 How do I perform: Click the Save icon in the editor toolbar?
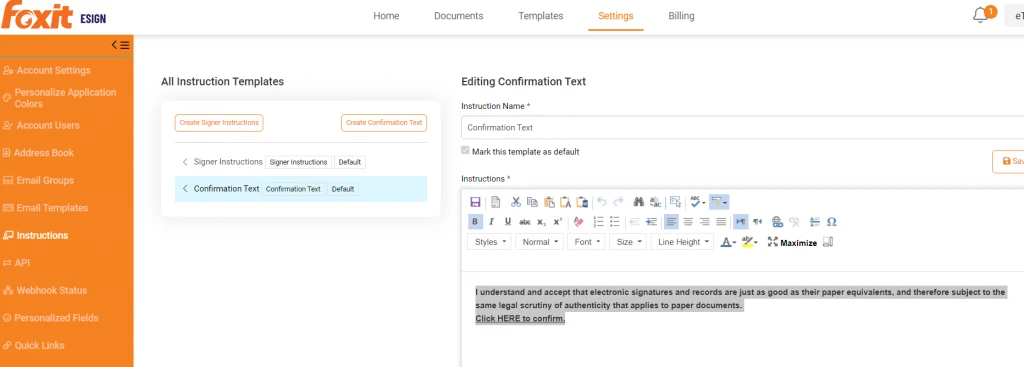(475, 202)
